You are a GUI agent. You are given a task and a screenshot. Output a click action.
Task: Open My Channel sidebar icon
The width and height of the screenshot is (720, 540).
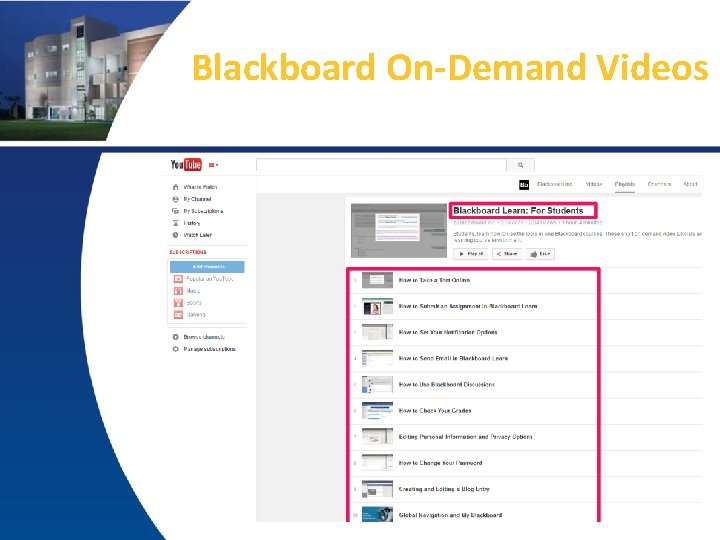[175, 199]
